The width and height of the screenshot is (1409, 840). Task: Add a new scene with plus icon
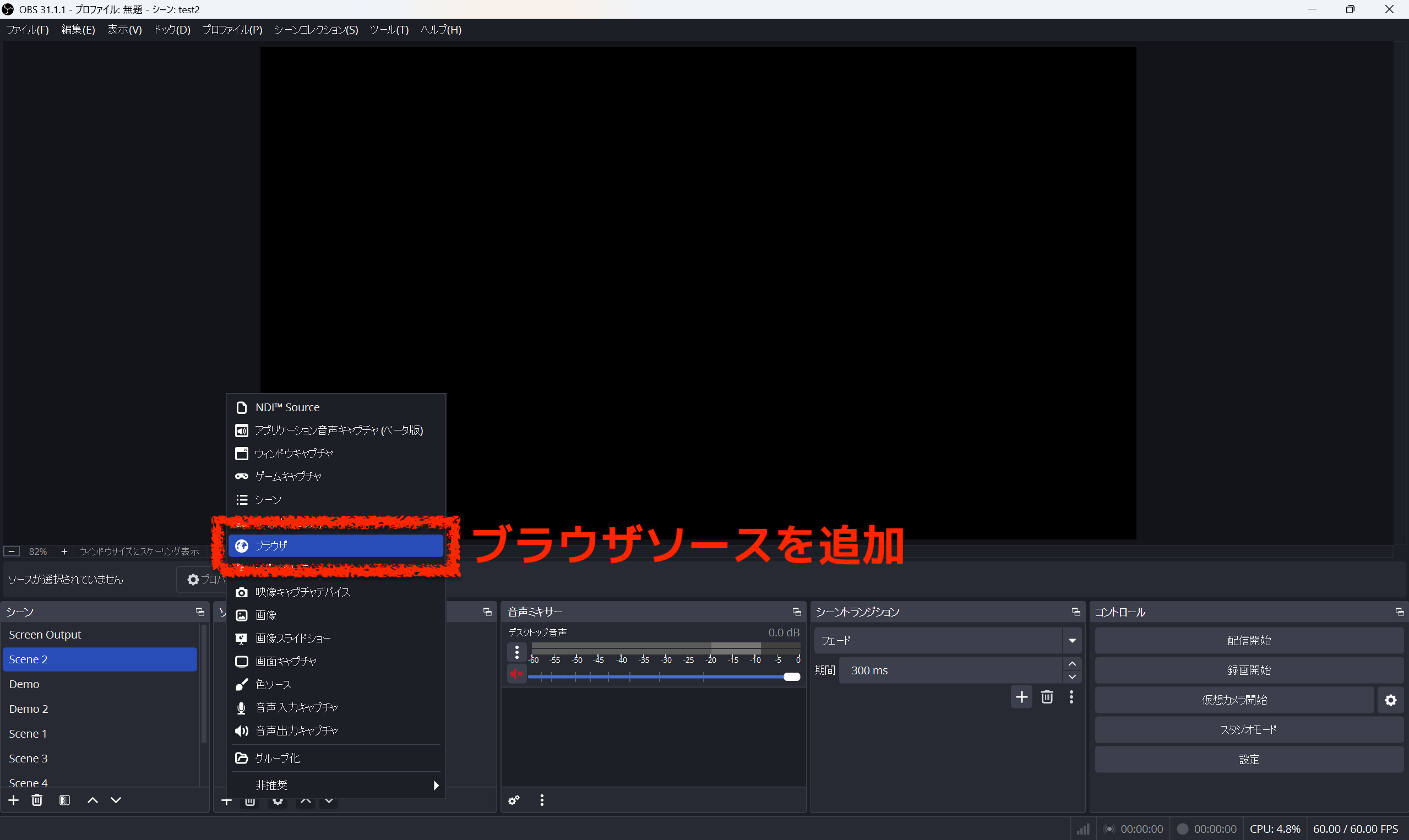(x=14, y=800)
